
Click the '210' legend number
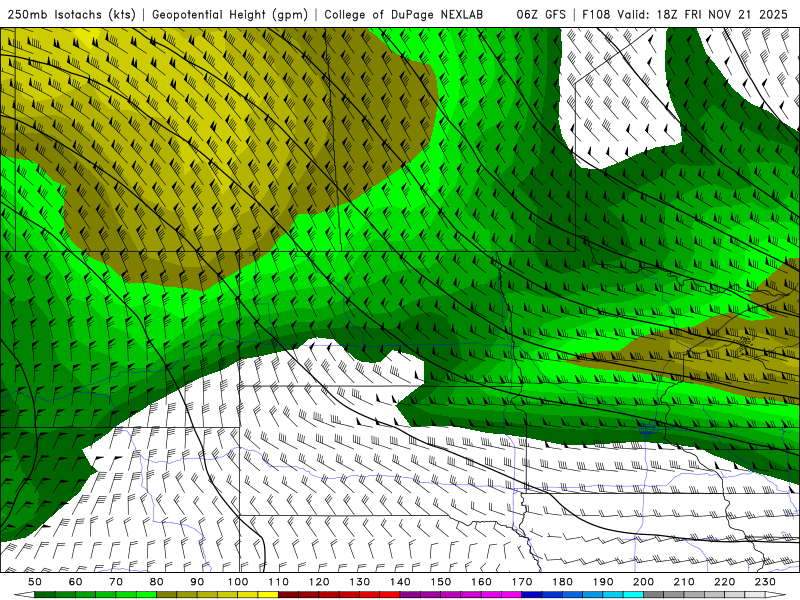pos(684,582)
